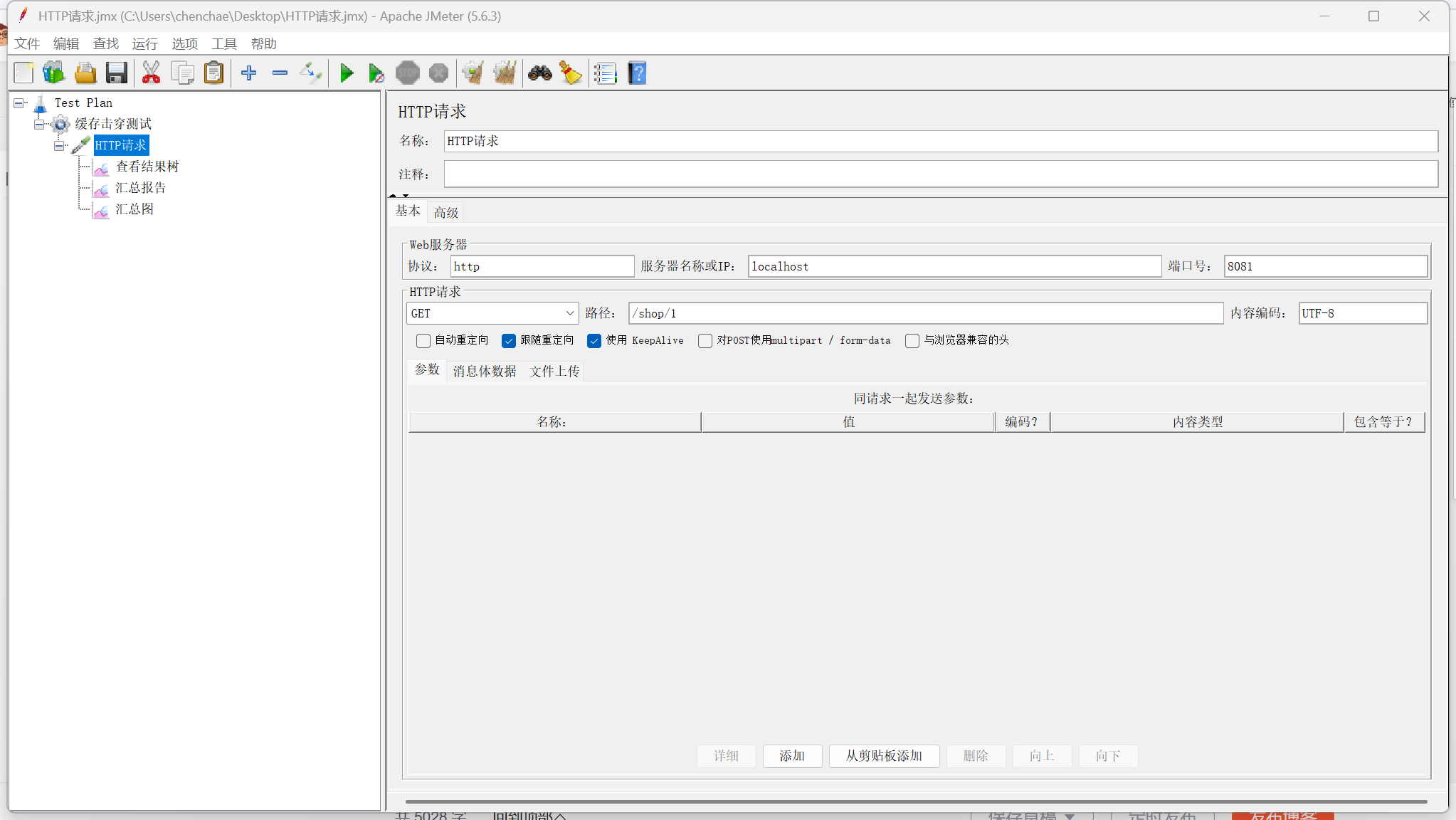Click the green Start run icon
1456x820 pixels.
347,73
